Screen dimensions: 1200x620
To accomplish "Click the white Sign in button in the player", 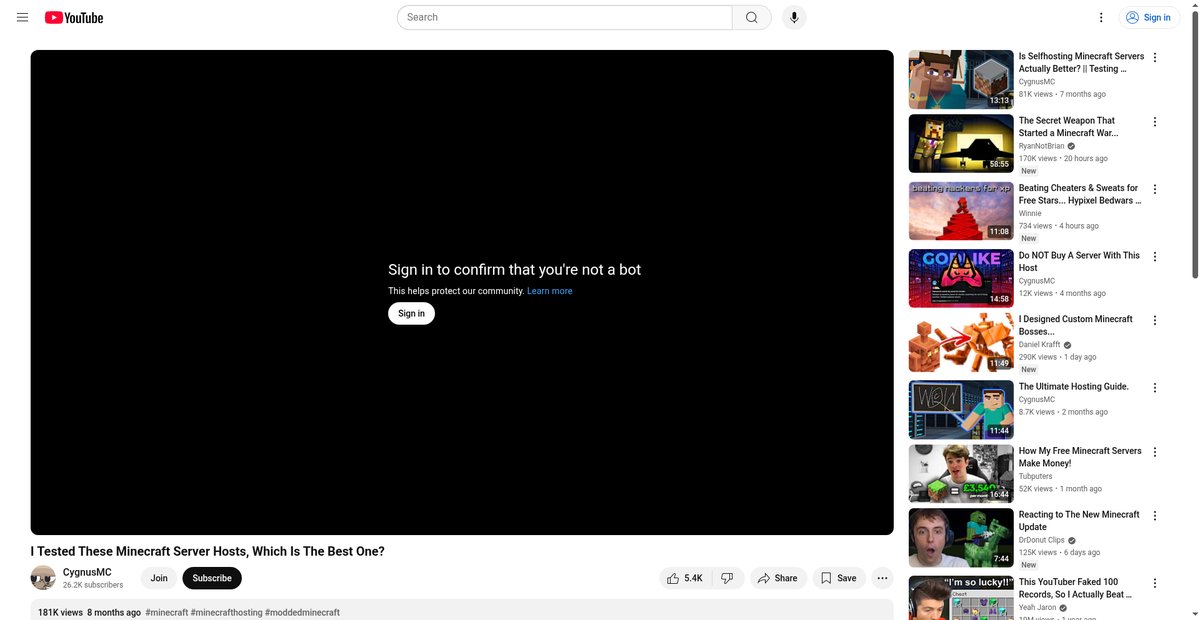I will pyautogui.click(x=411, y=313).
